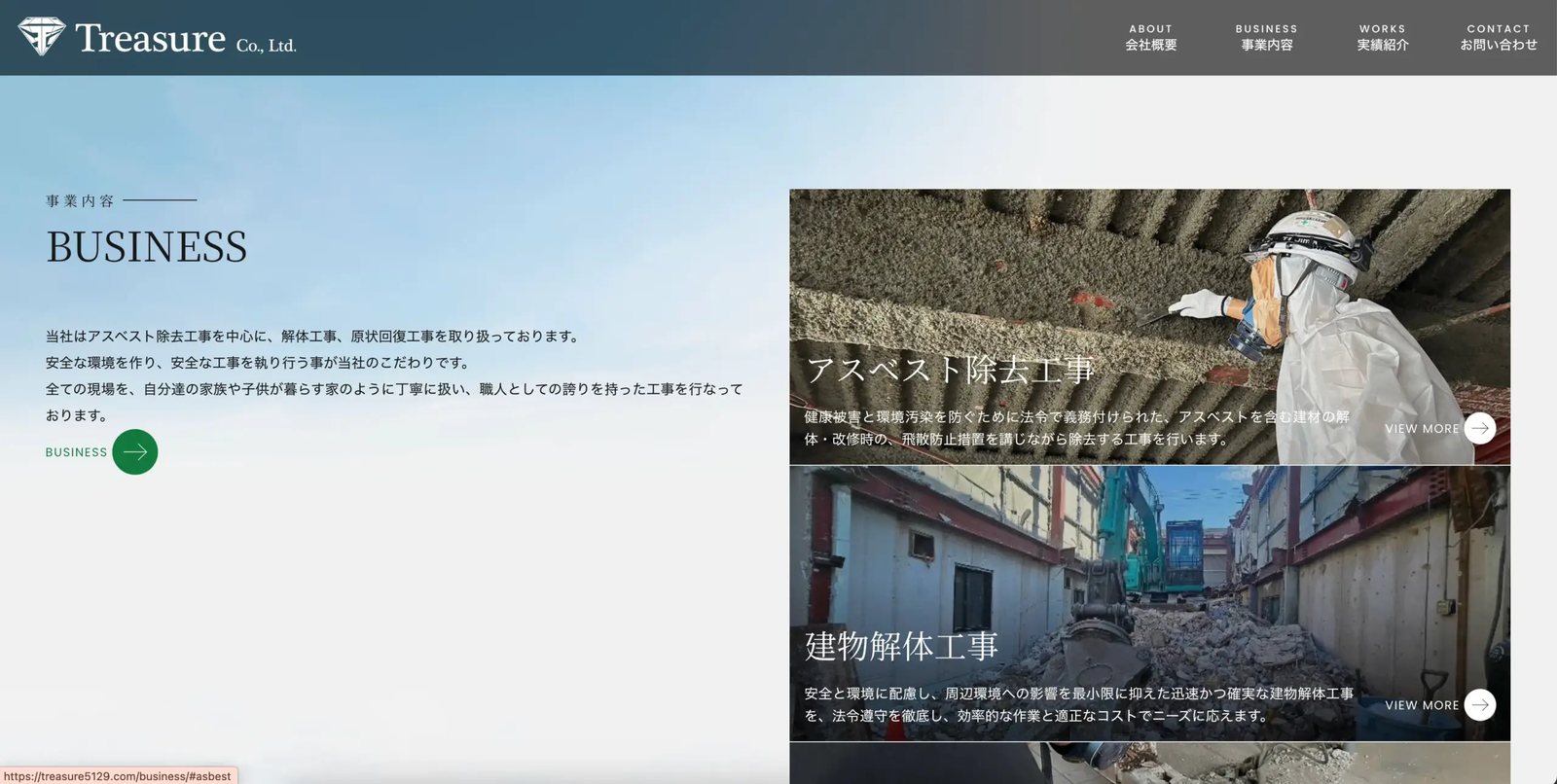Click the green BUSINESS arrow button

pos(135,451)
